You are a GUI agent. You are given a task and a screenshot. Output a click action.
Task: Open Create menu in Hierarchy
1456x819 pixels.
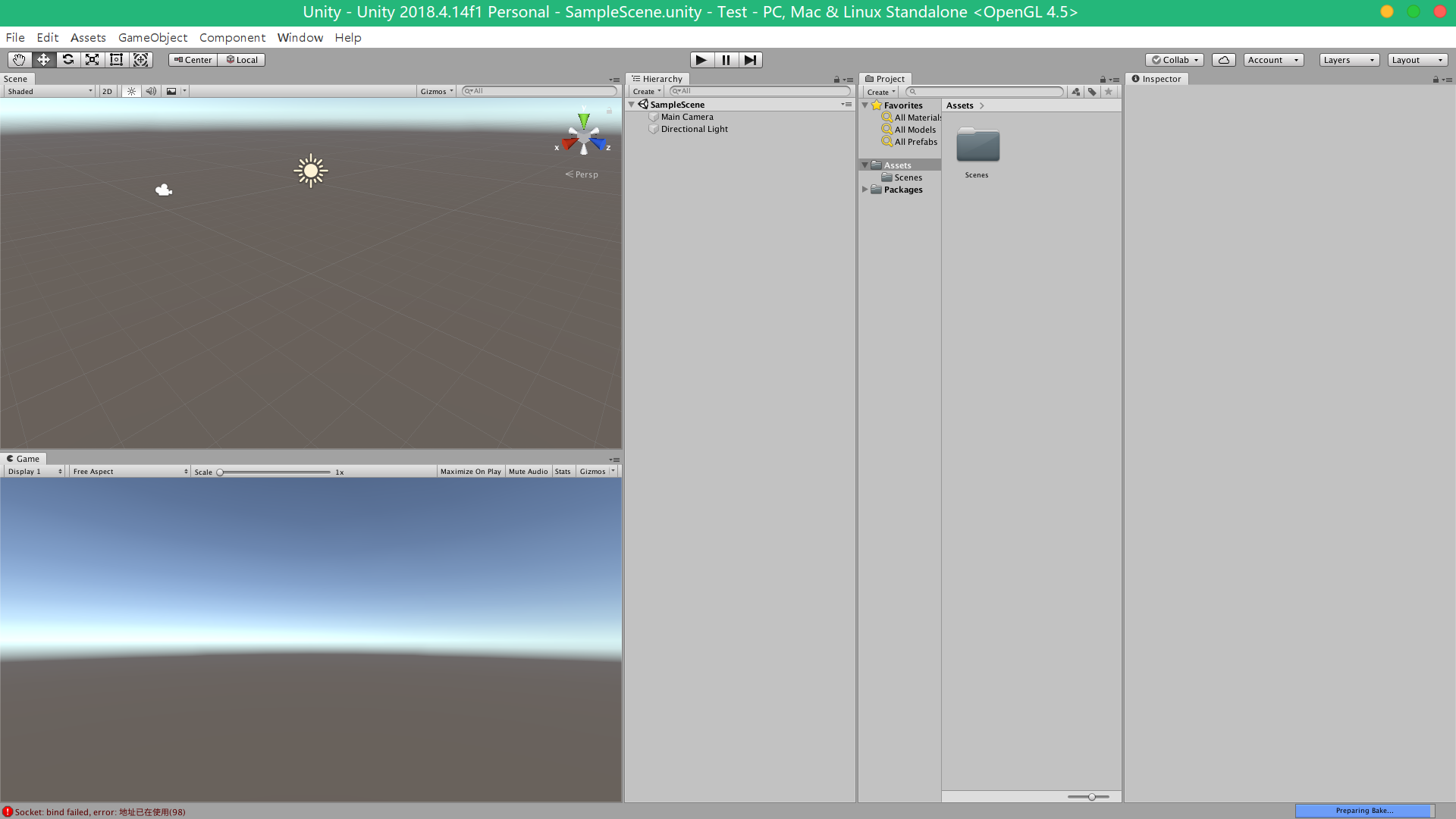point(645,91)
